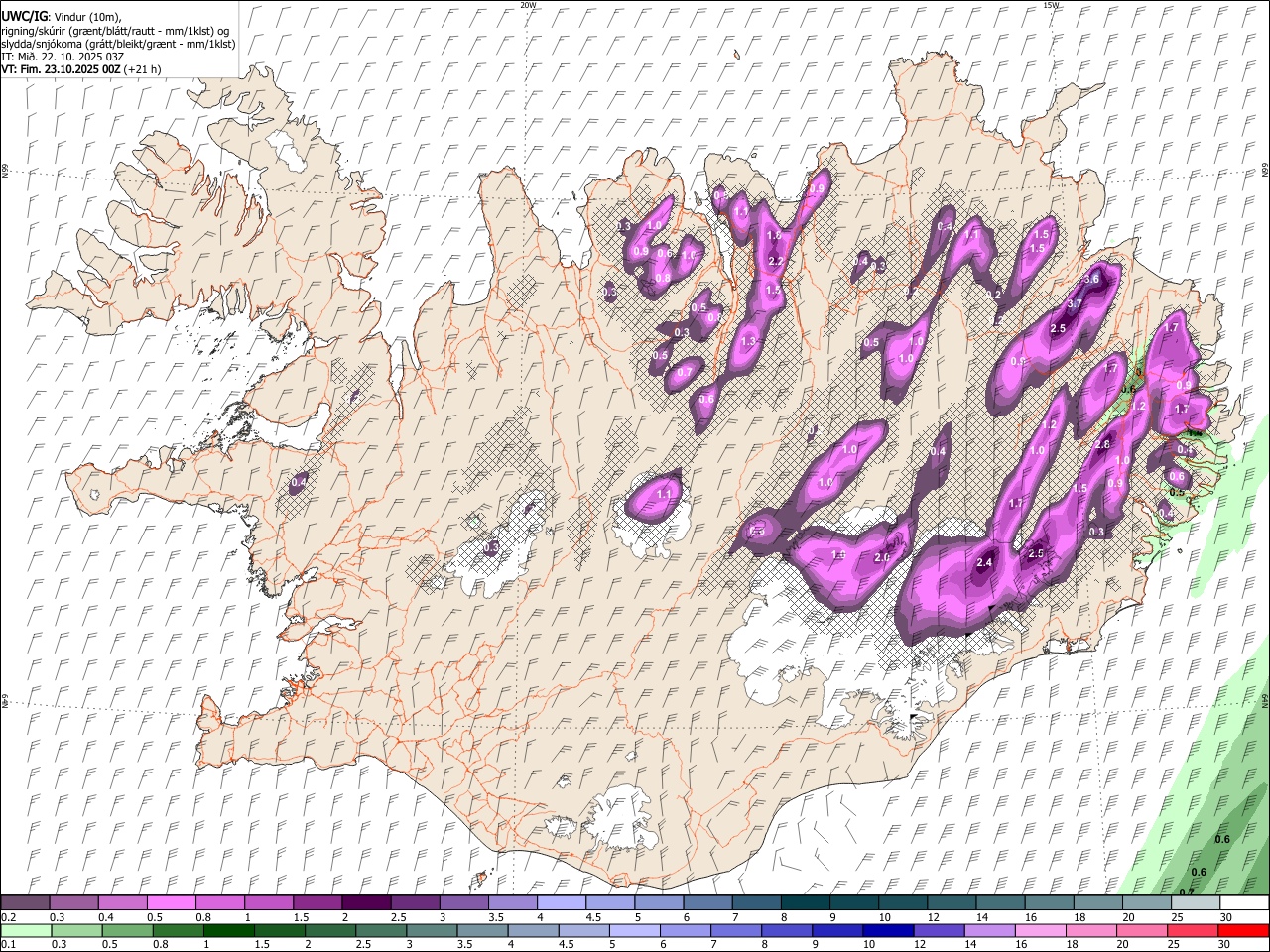Click the '3.7' precipitation value on map

(1074, 304)
